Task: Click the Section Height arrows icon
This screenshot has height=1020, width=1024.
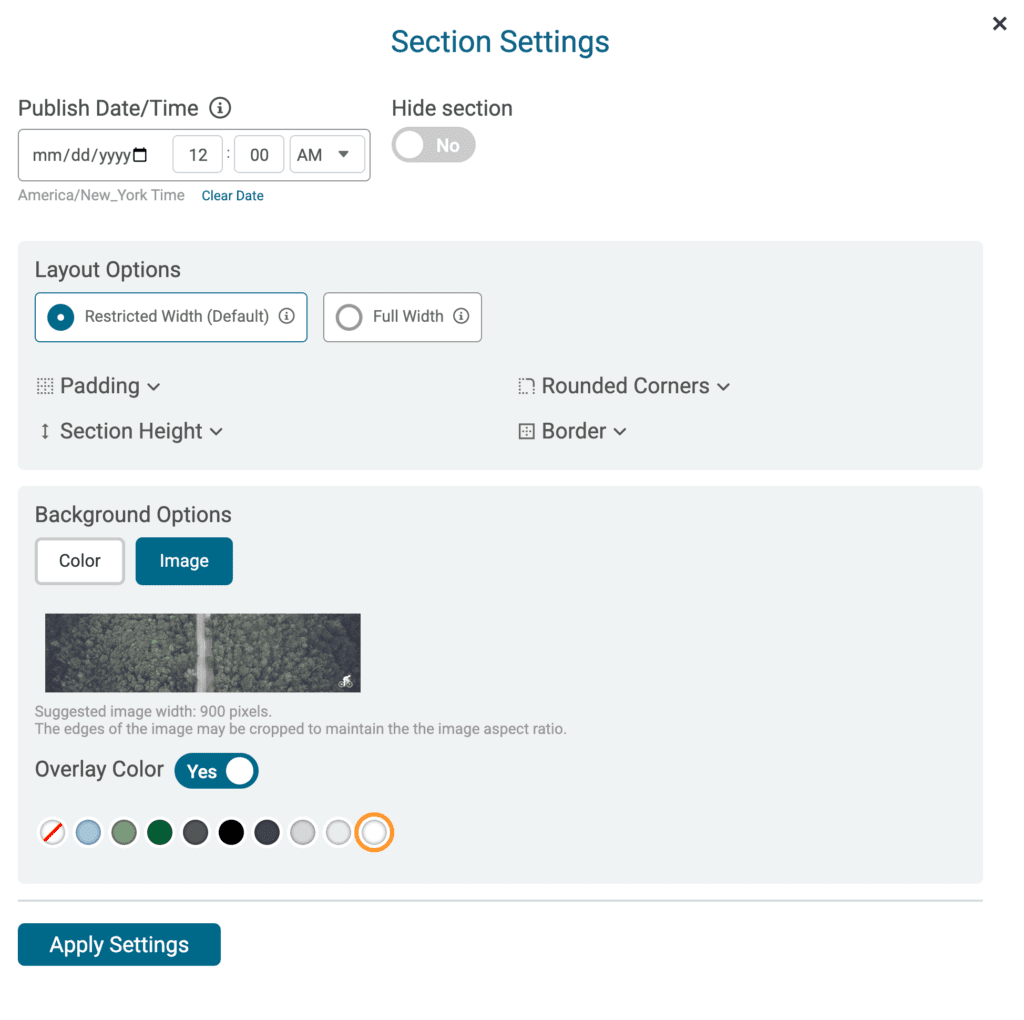Action: click(x=44, y=431)
